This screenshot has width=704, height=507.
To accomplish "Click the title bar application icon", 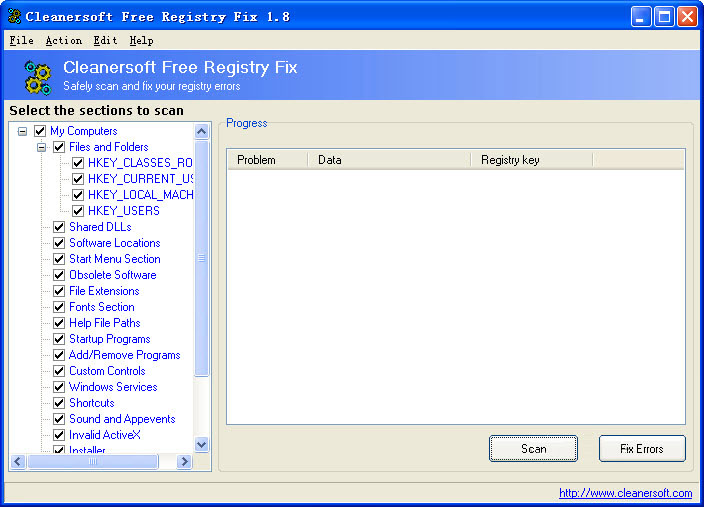I will click(x=13, y=16).
